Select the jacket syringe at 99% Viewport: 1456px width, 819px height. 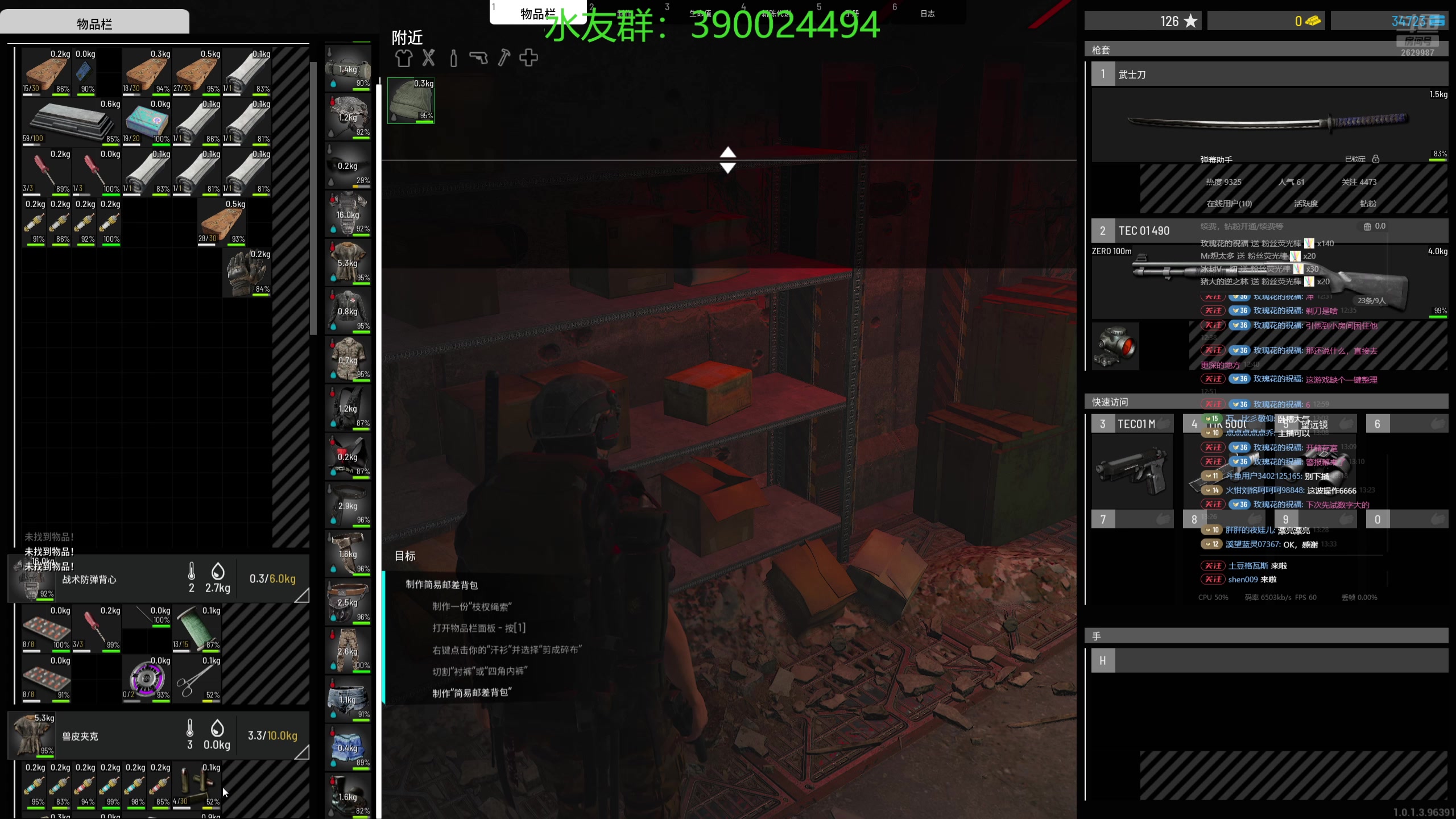[109, 785]
